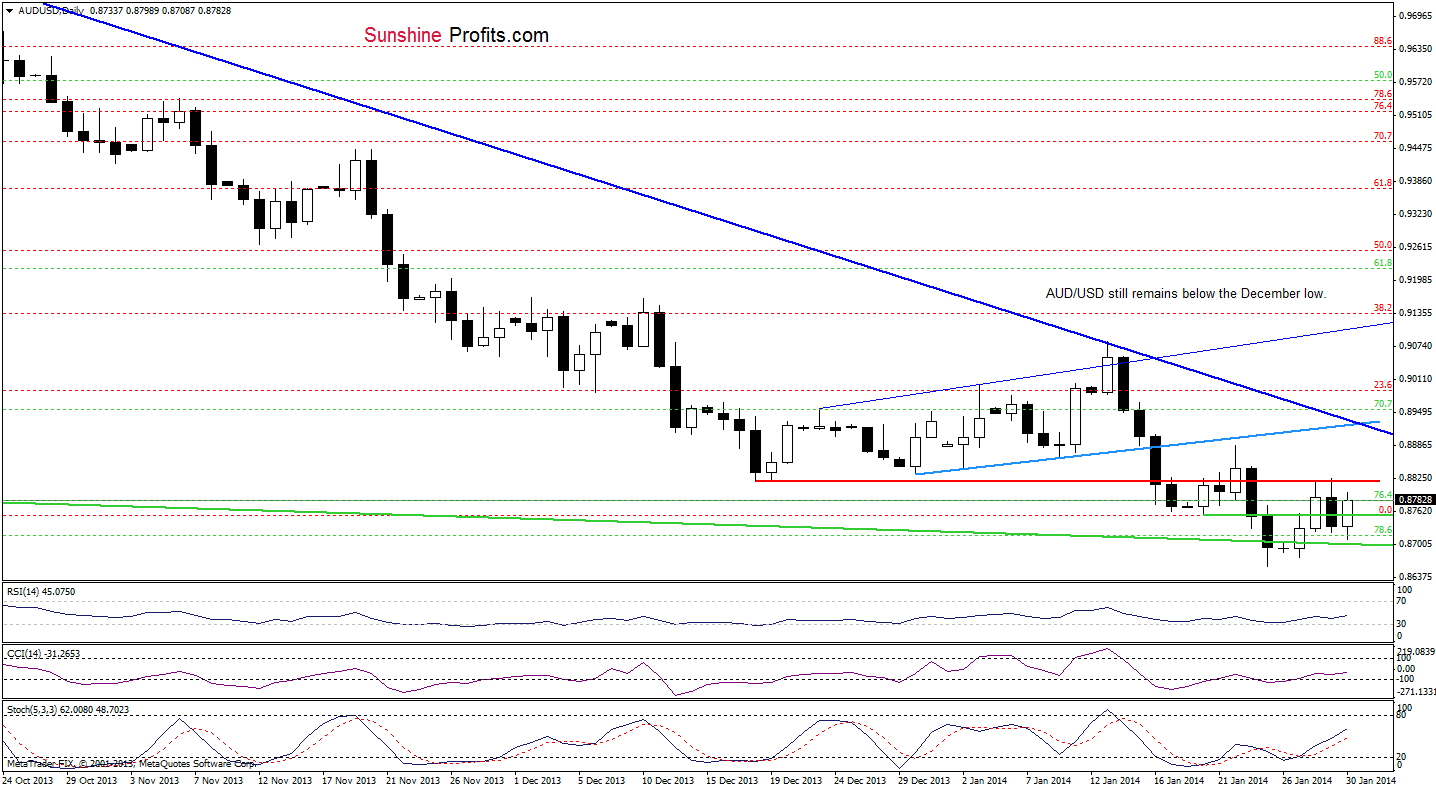Screen dimensions: 1436x789
Task: Click the 88.6 Fibonacci level label
Action: pos(1383,41)
